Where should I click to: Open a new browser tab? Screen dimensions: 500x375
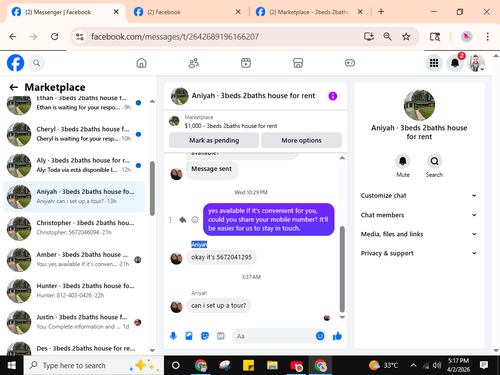pyautogui.click(x=381, y=12)
